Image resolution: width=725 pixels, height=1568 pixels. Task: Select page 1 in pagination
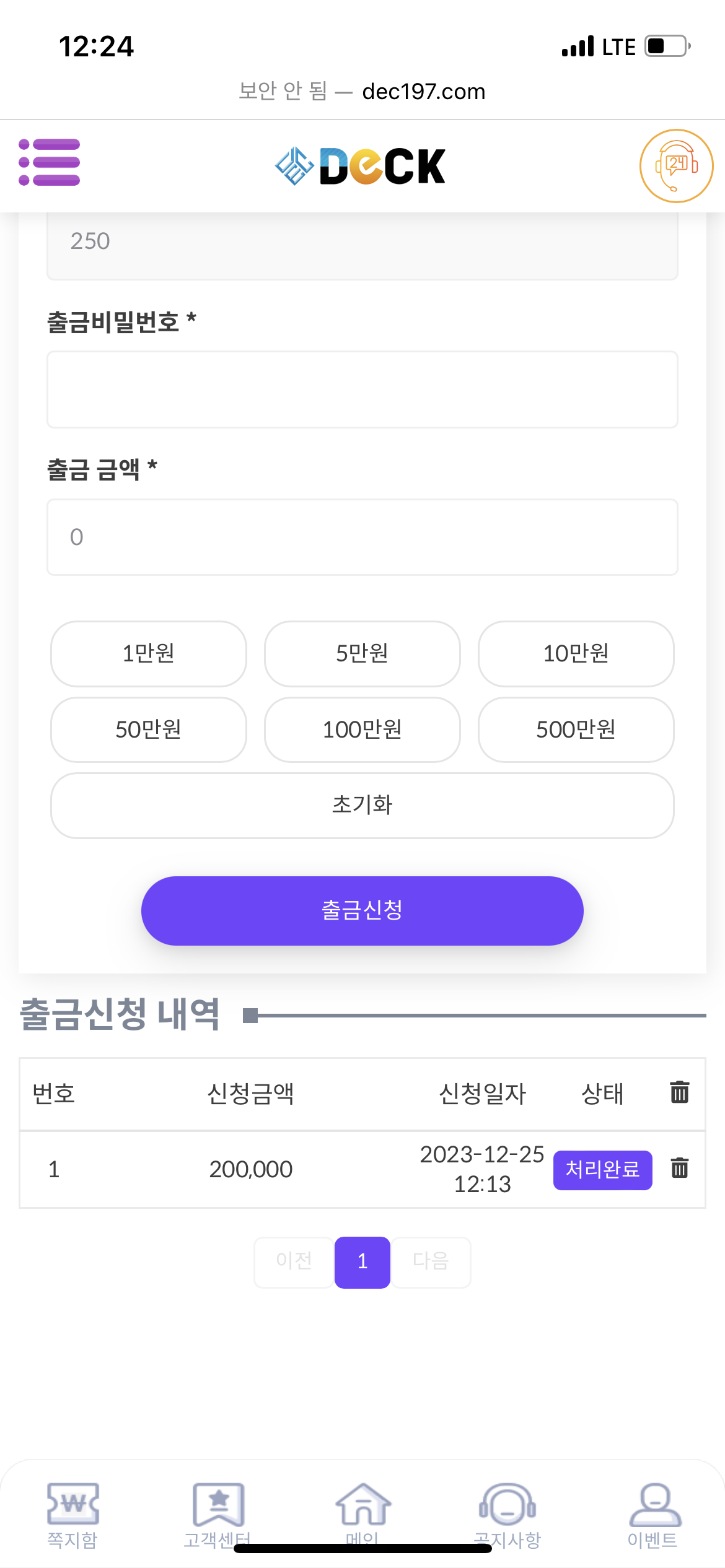[x=362, y=1261]
